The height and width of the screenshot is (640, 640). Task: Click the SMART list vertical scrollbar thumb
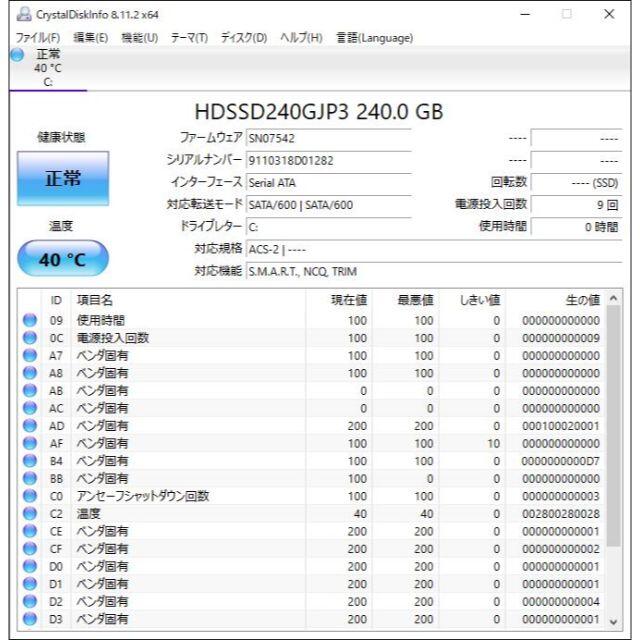click(613, 426)
